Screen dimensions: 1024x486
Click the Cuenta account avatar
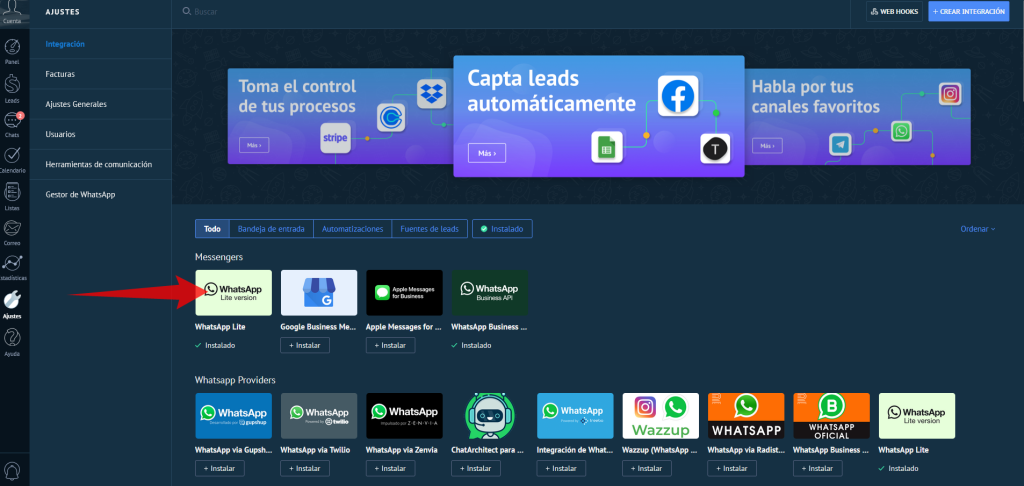[x=12, y=11]
